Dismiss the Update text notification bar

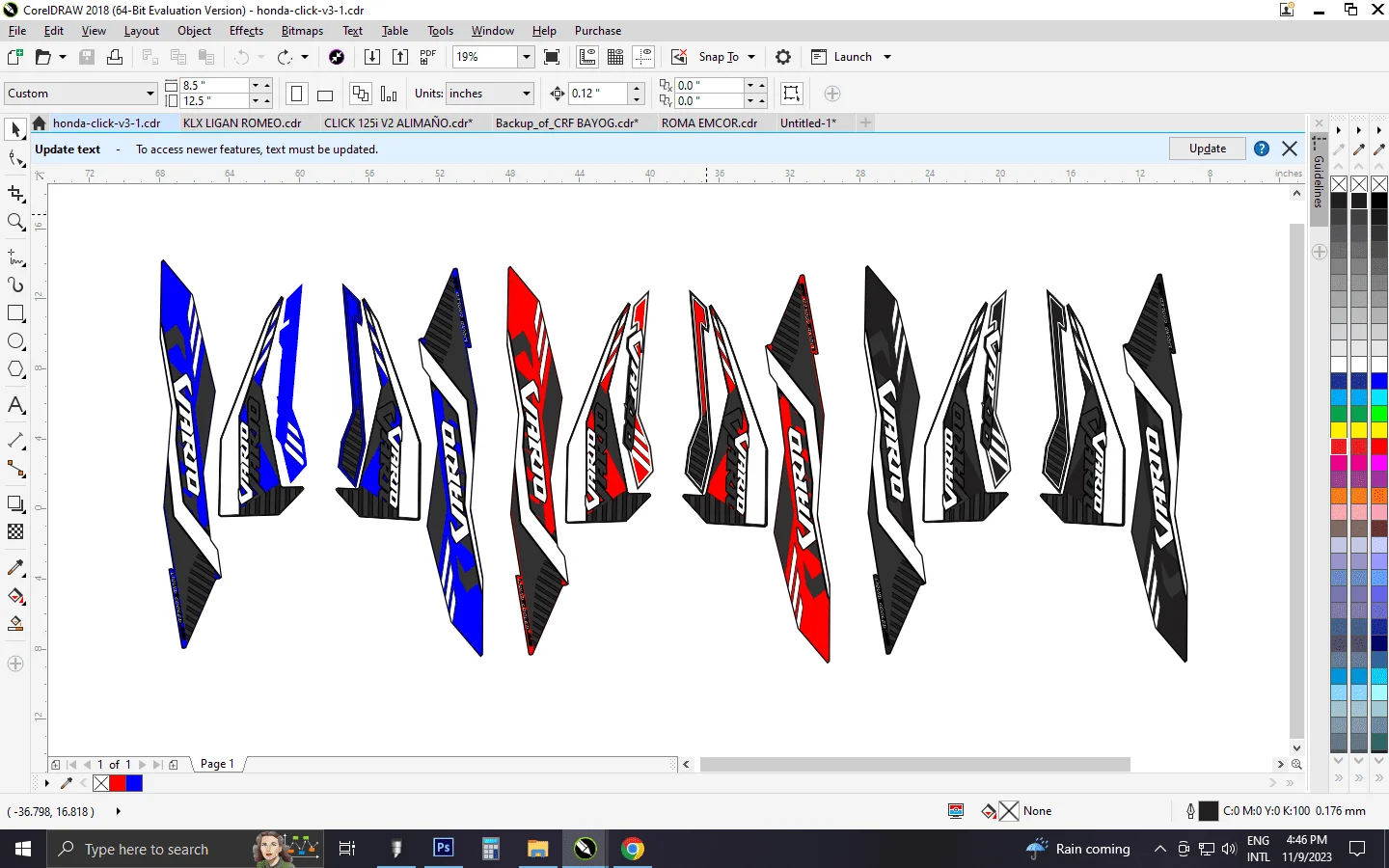click(1290, 149)
